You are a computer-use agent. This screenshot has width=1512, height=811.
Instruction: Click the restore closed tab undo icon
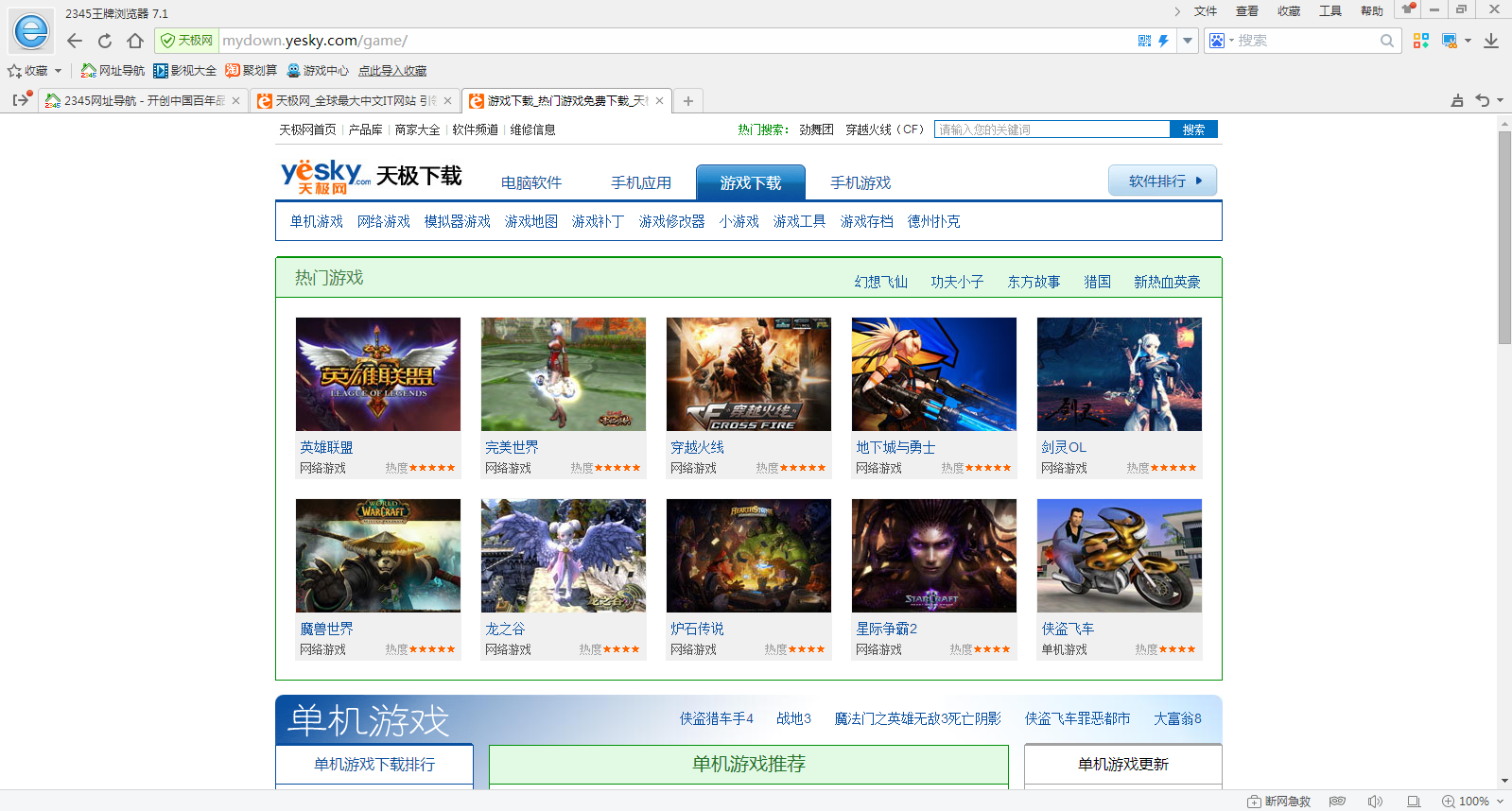coord(1483,100)
